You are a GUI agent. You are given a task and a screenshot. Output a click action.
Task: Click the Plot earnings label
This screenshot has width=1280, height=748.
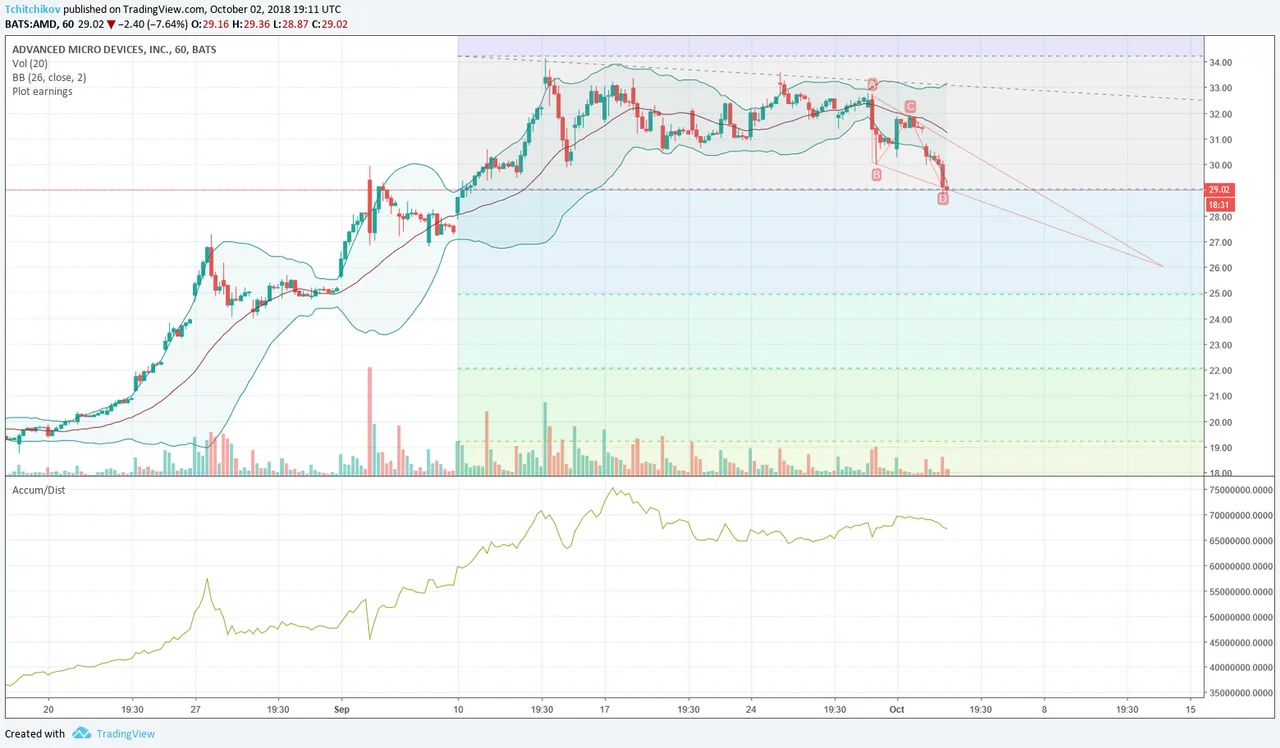click(42, 91)
